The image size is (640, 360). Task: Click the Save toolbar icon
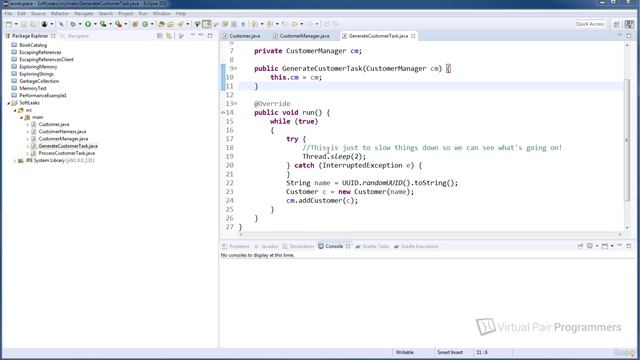[24, 24]
